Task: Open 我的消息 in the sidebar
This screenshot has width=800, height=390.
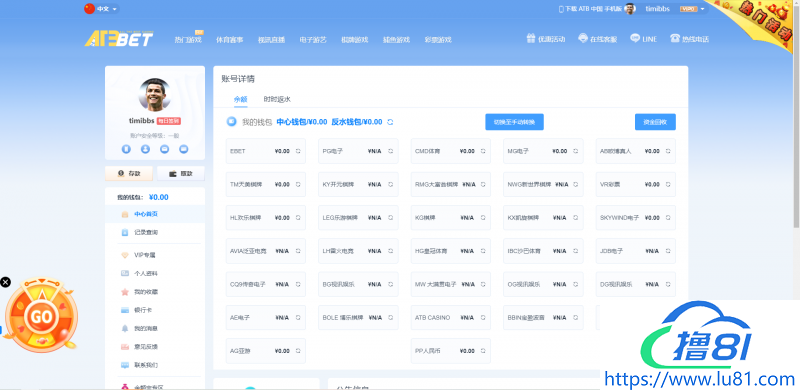Action: click(155, 328)
